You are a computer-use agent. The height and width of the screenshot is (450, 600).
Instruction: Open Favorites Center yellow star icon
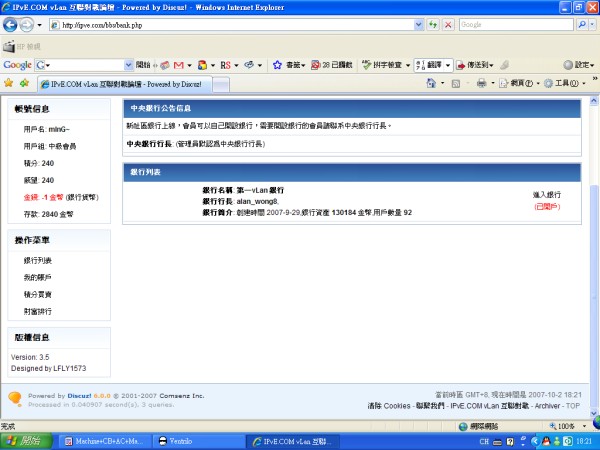click(8, 83)
